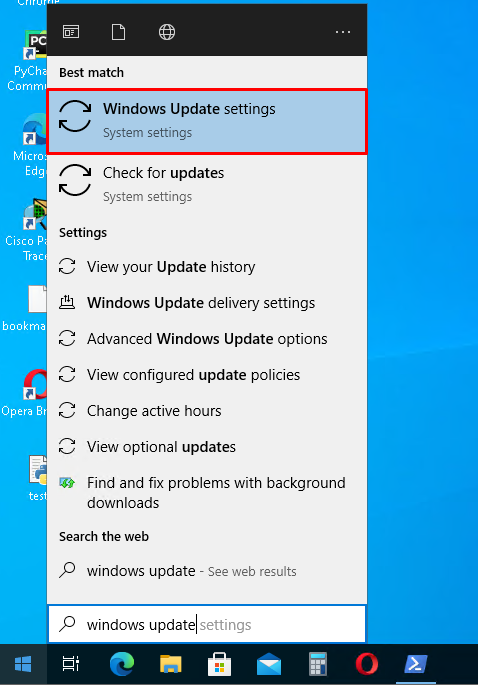Open Windows Update settings best match
This screenshot has width=478, height=685.
coord(207,121)
